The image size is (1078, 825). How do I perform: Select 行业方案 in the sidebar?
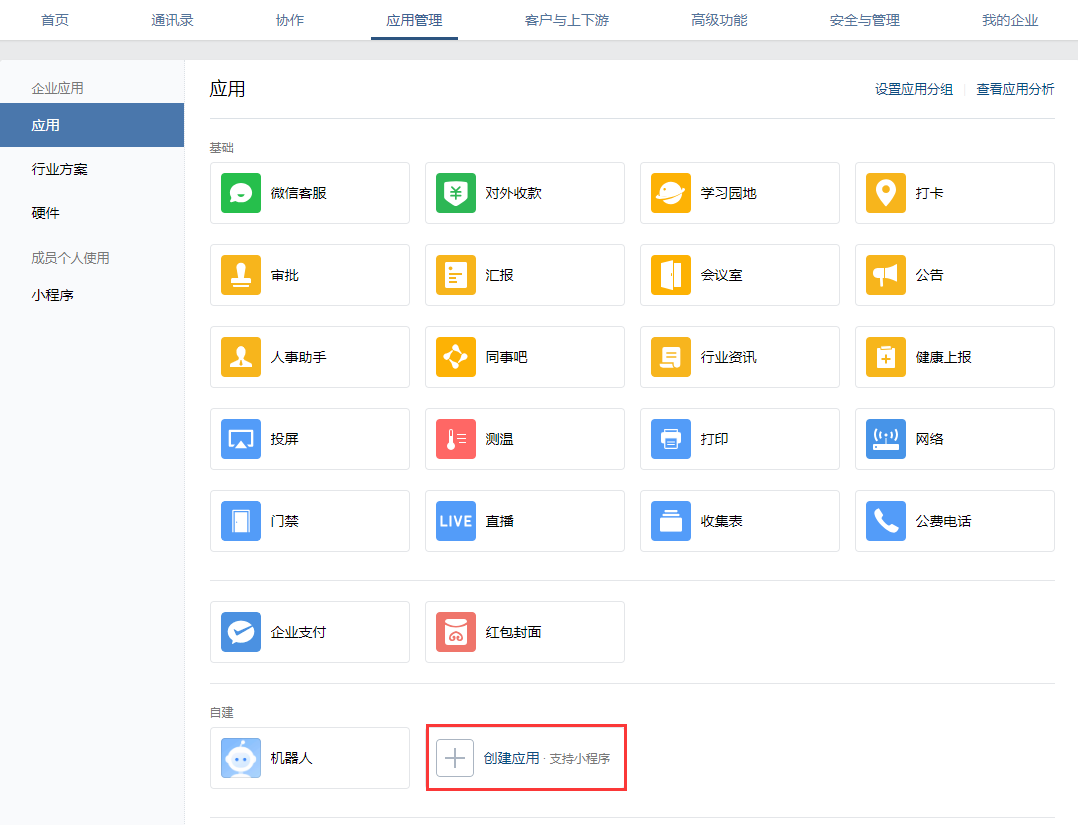60,169
